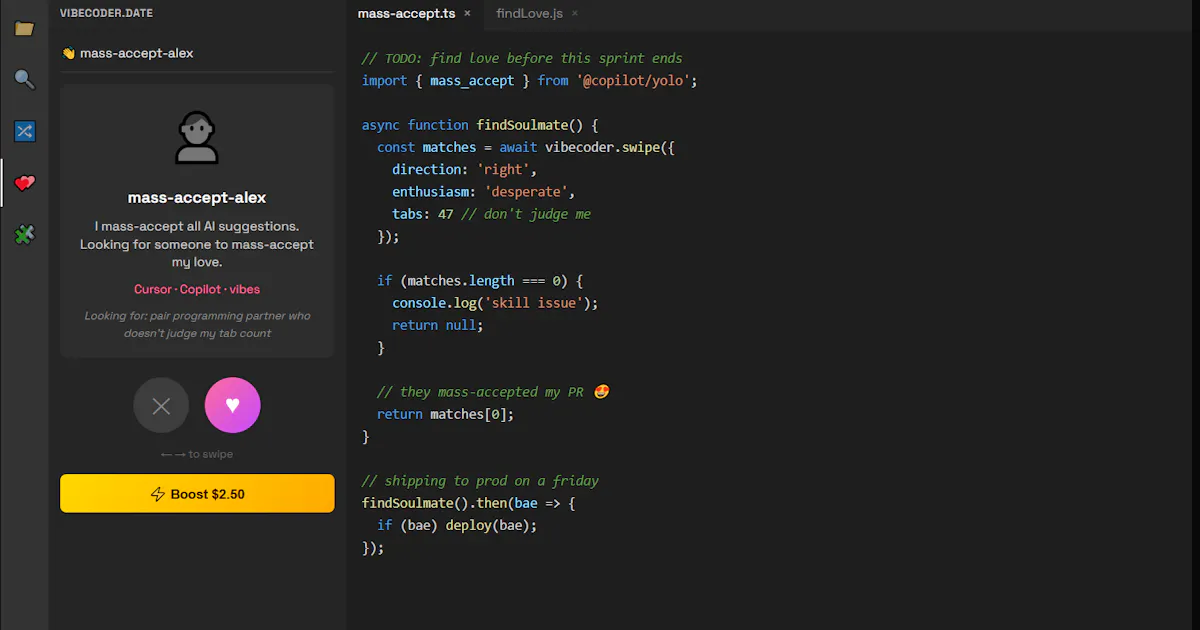Click the Boost $2.50 button

coord(197,494)
